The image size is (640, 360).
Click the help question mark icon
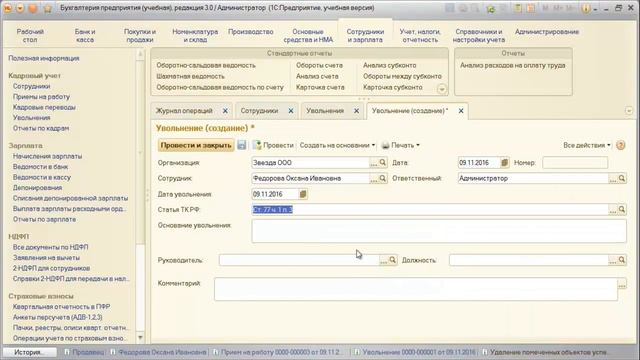click(x=620, y=145)
